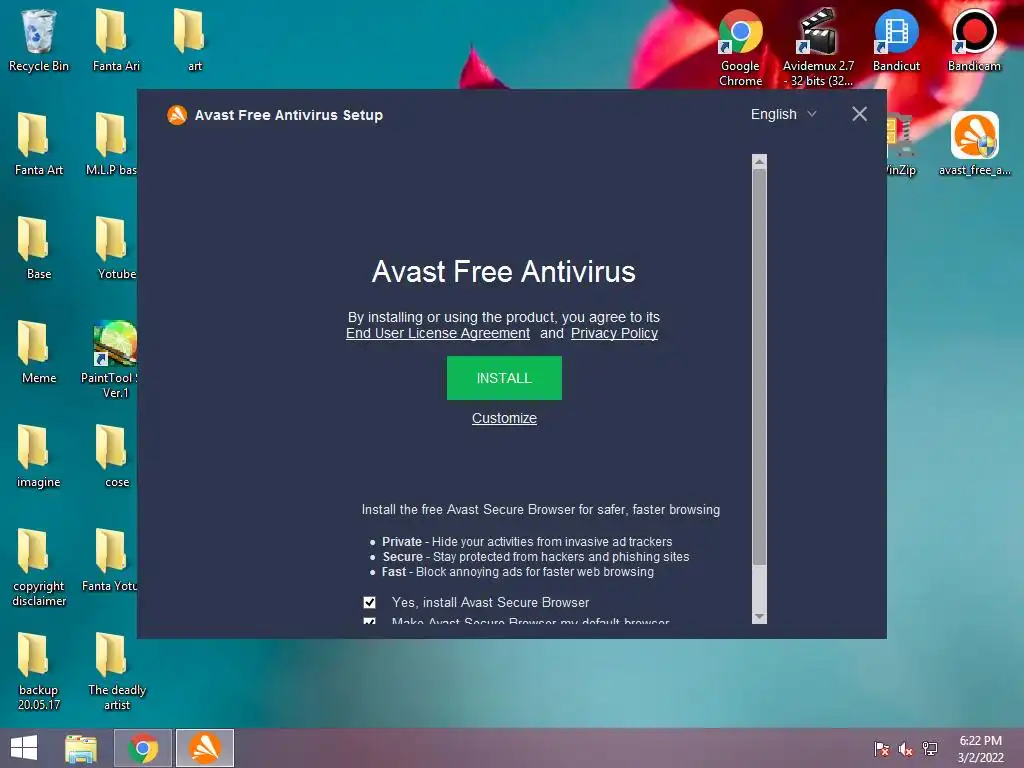The width and height of the screenshot is (1024, 768).
Task: Select the Meme folder icon
Action: (39, 352)
